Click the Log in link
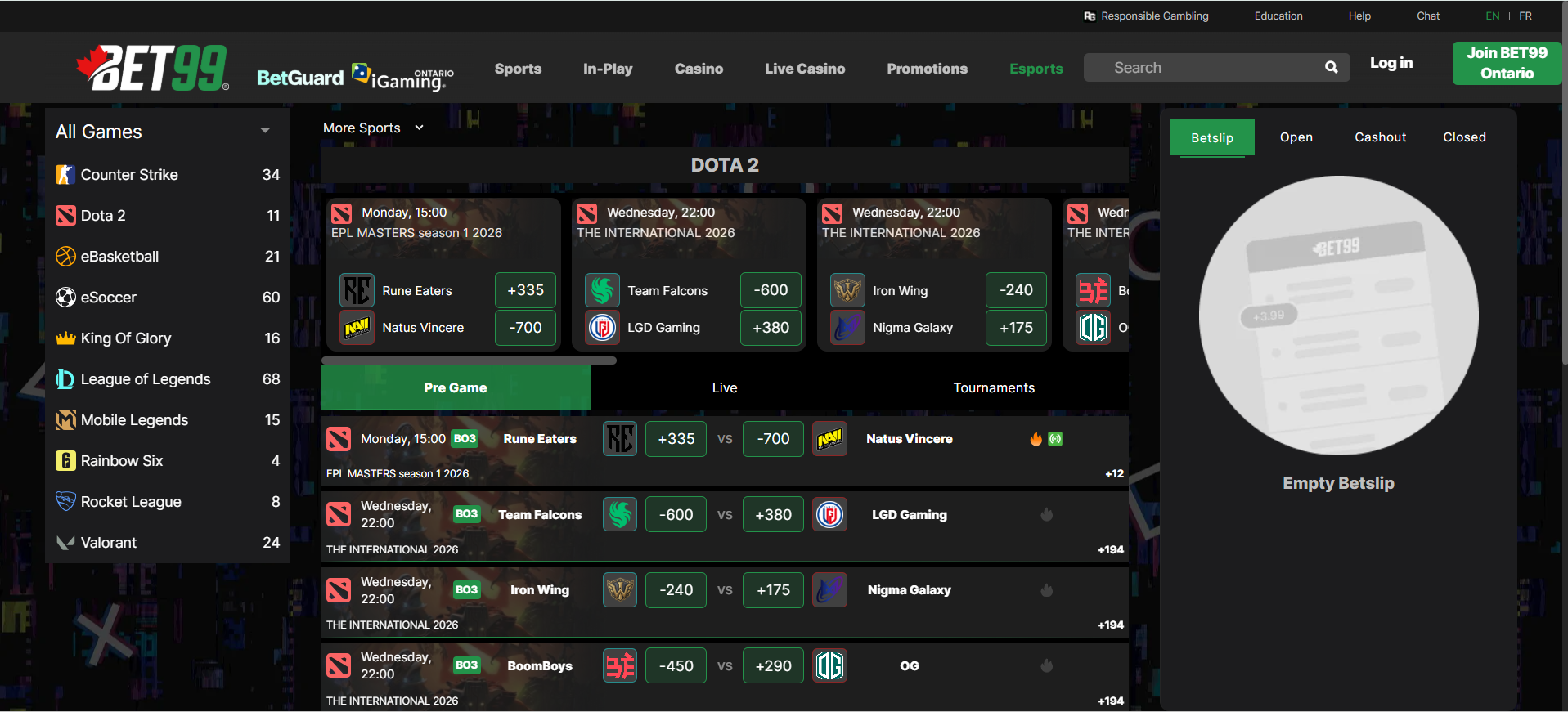The image size is (1568, 712). [x=1391, y=63]
